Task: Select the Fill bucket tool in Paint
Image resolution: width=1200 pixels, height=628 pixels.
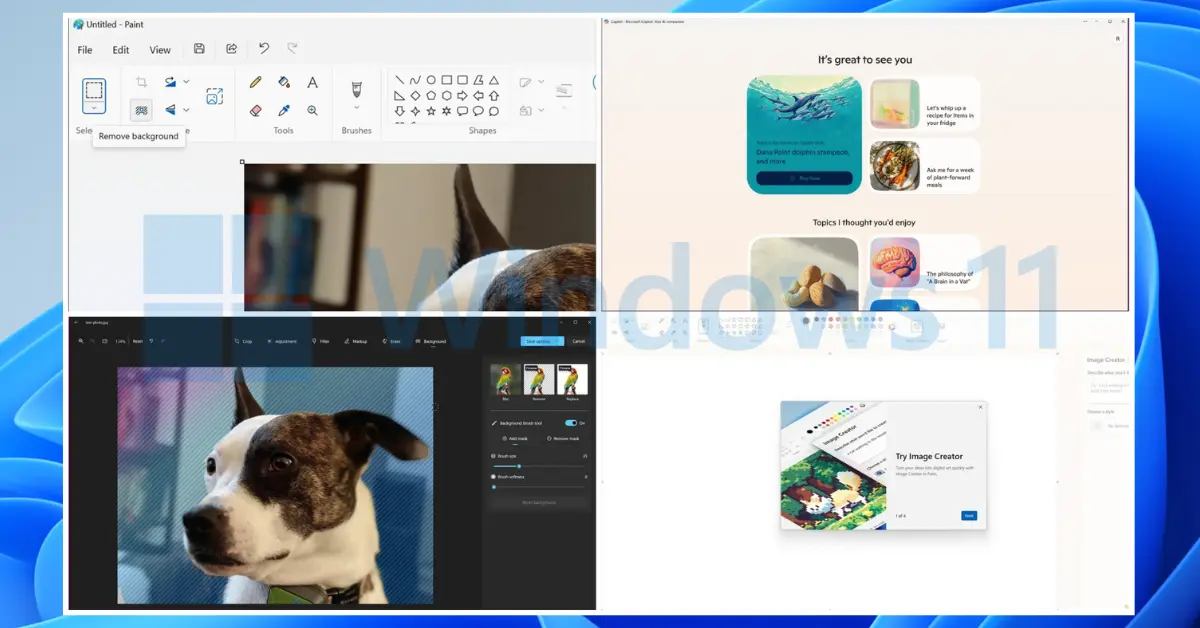Action: point(284,82)
